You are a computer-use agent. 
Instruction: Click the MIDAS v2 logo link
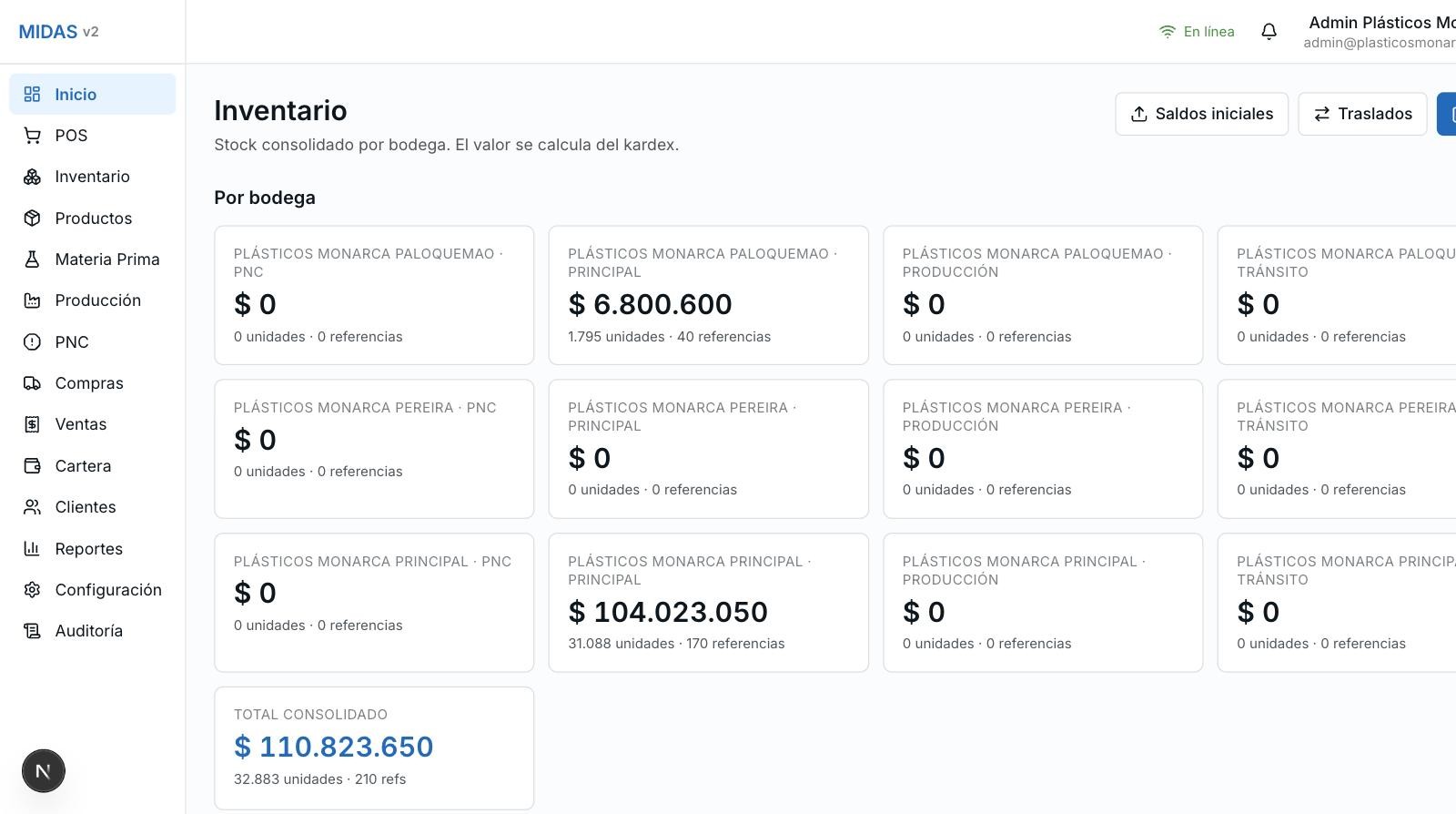pos(59,32)
